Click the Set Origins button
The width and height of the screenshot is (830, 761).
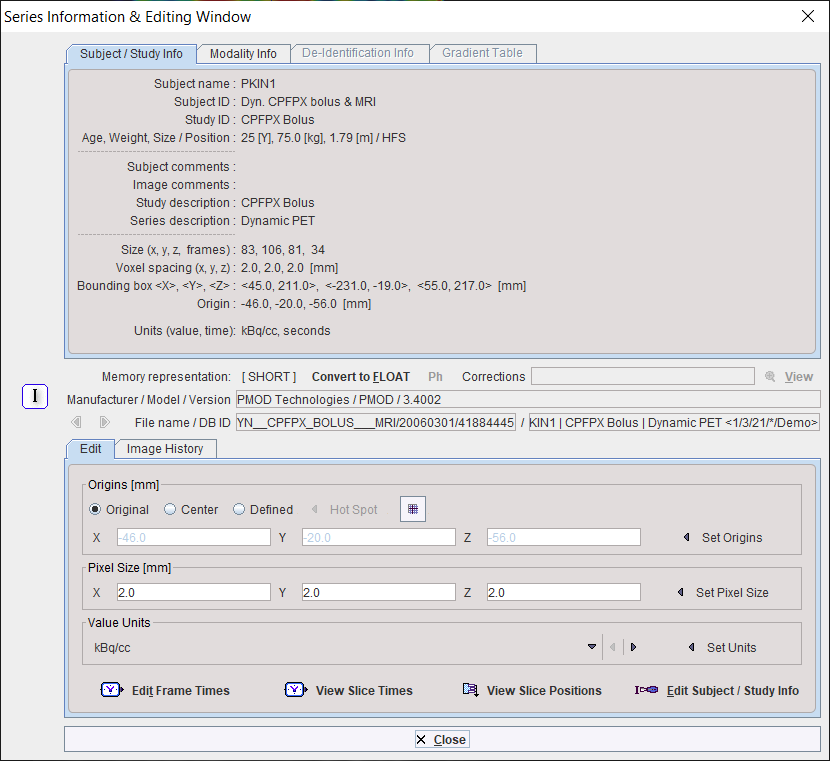(732, 538)
